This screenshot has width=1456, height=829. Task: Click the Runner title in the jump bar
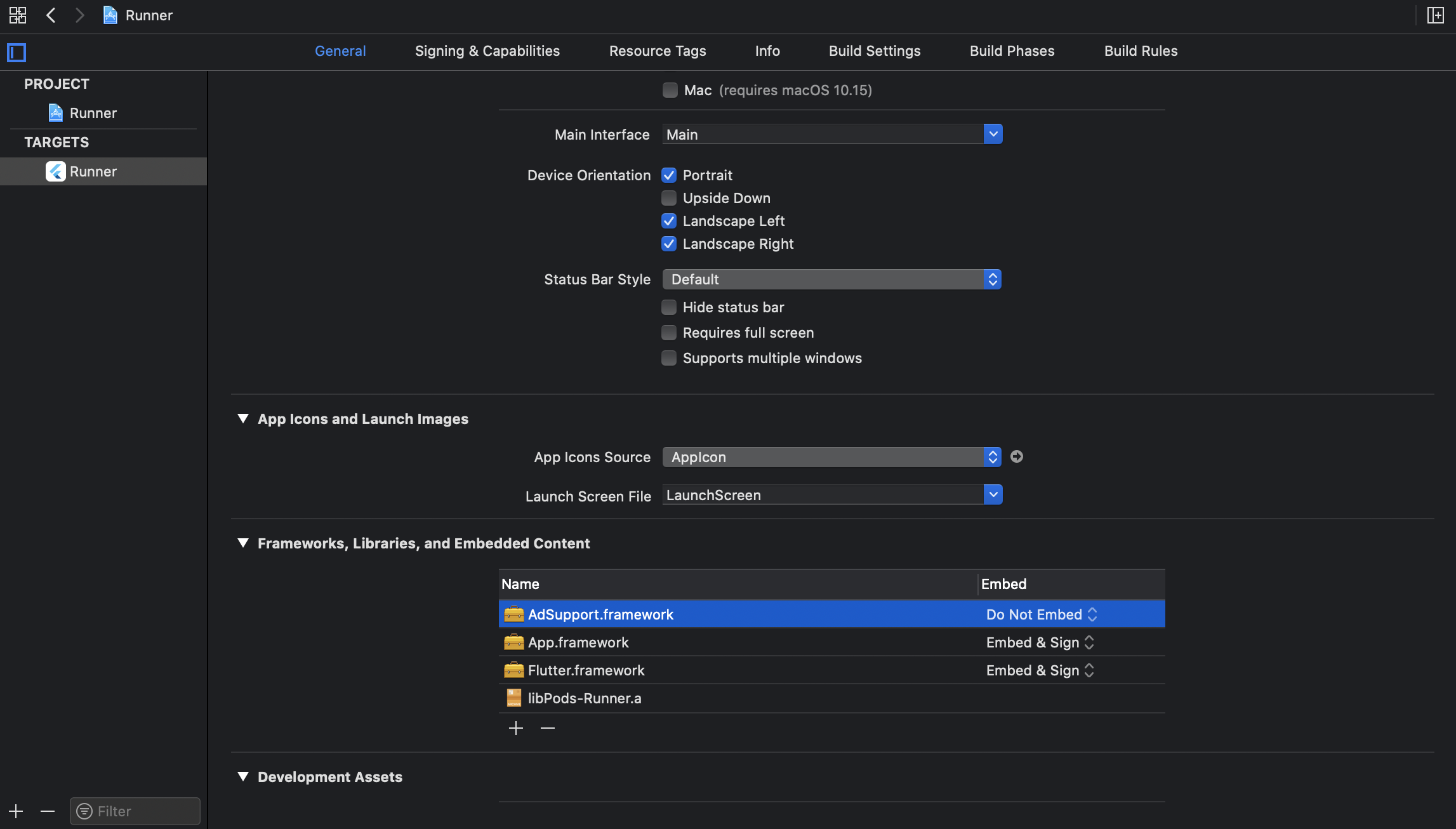click(149, 15)
